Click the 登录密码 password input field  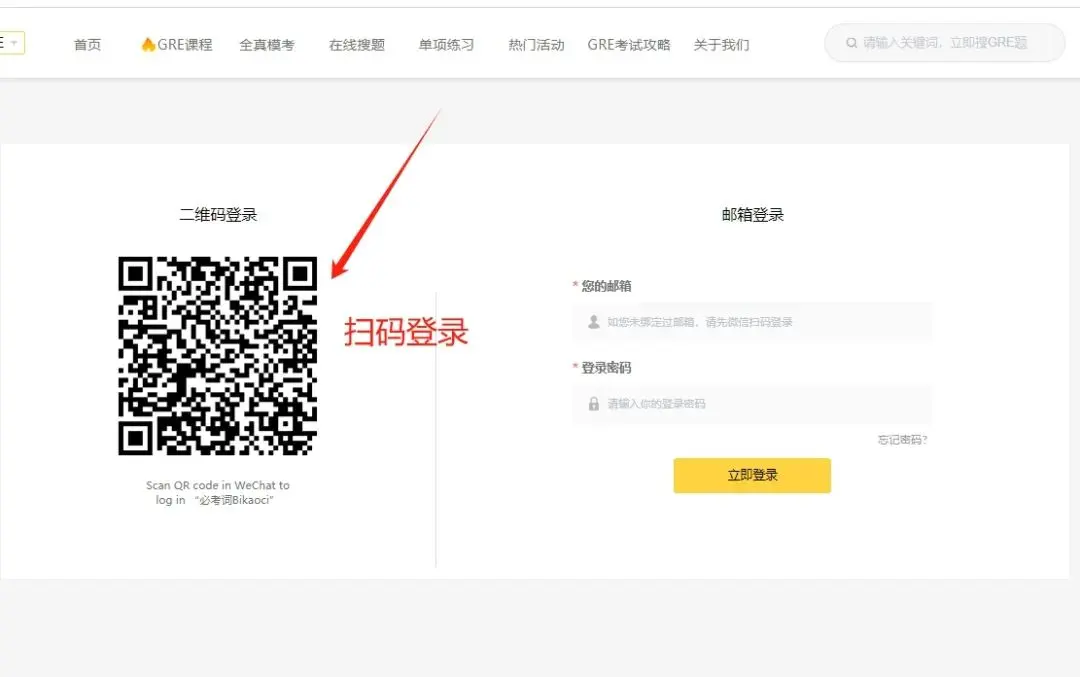(x=752, y=404)
